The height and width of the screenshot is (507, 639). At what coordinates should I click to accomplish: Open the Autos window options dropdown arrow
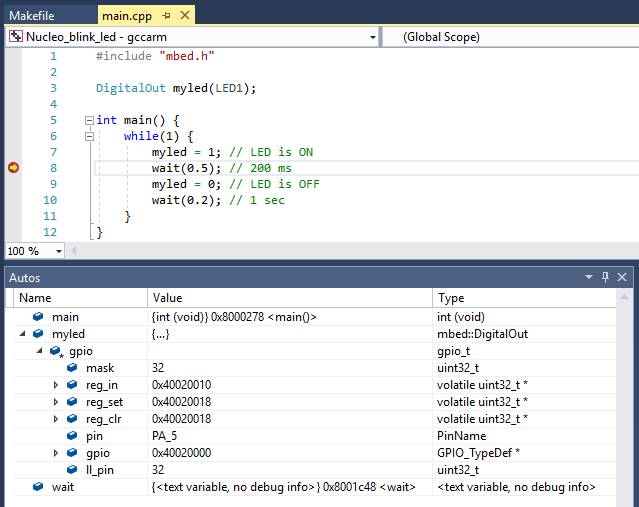pyautogui.click(x=589, y=277)
